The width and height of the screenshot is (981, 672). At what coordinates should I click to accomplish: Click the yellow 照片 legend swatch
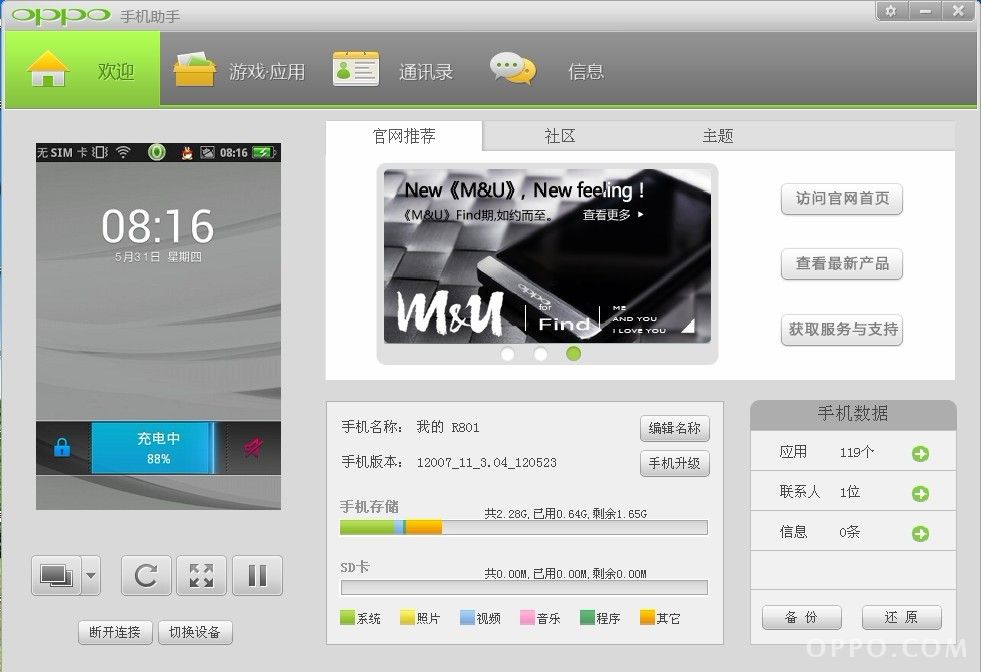[407, 618]
